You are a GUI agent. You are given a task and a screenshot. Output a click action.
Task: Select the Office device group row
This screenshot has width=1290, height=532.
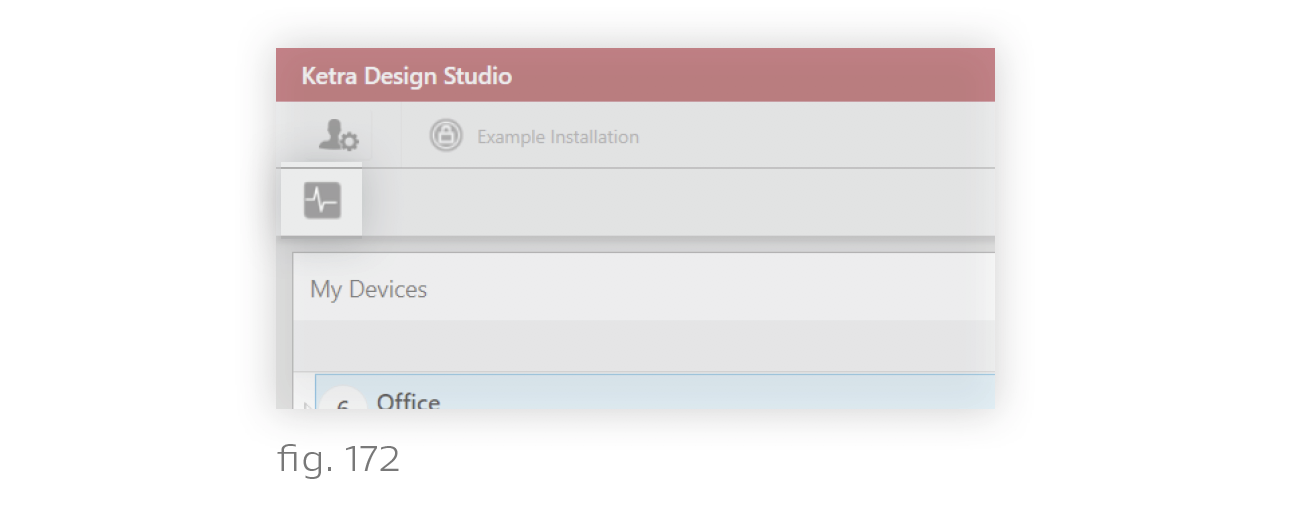[655, 392]
